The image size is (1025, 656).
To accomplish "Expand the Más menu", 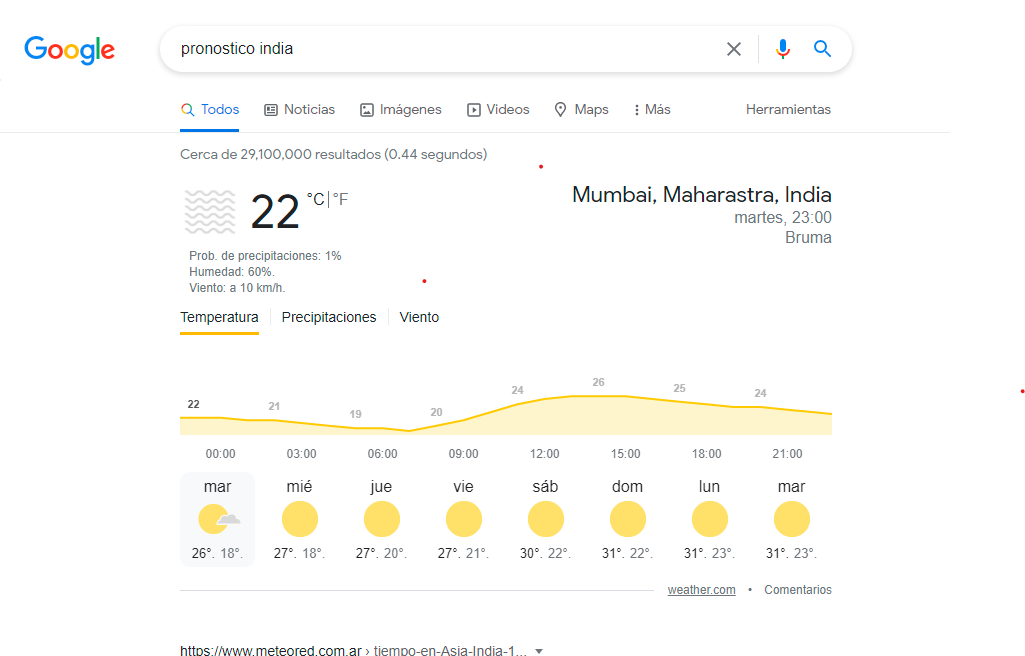I will (x=652, y=110).
